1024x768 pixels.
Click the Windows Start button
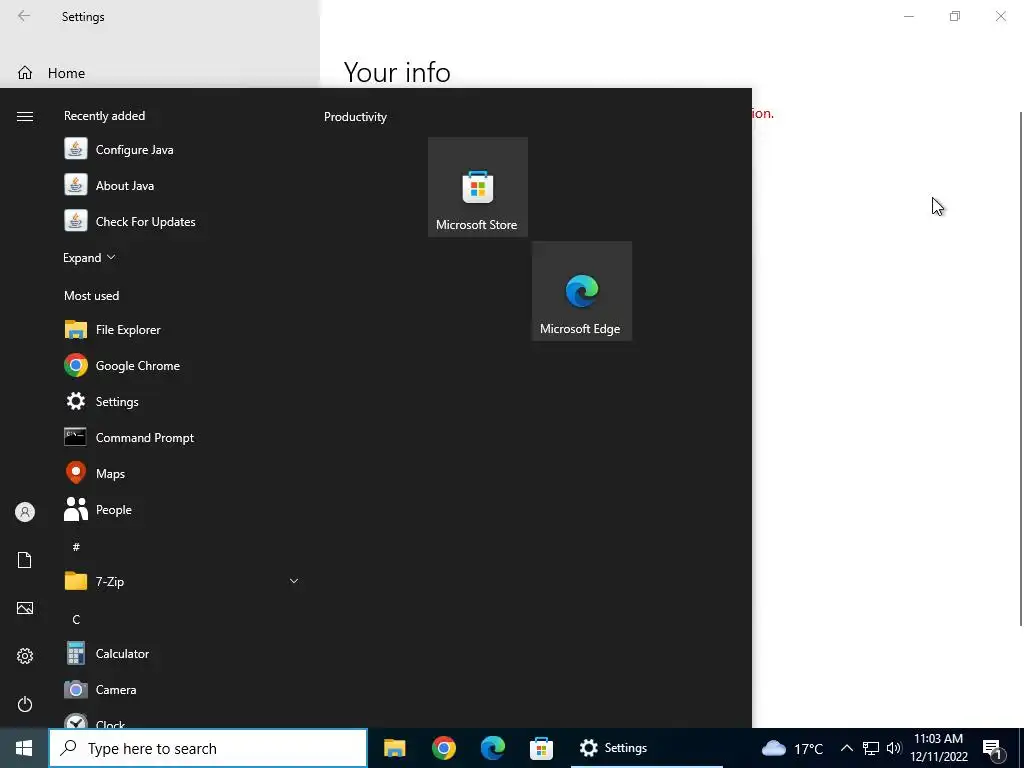(24, 748)
